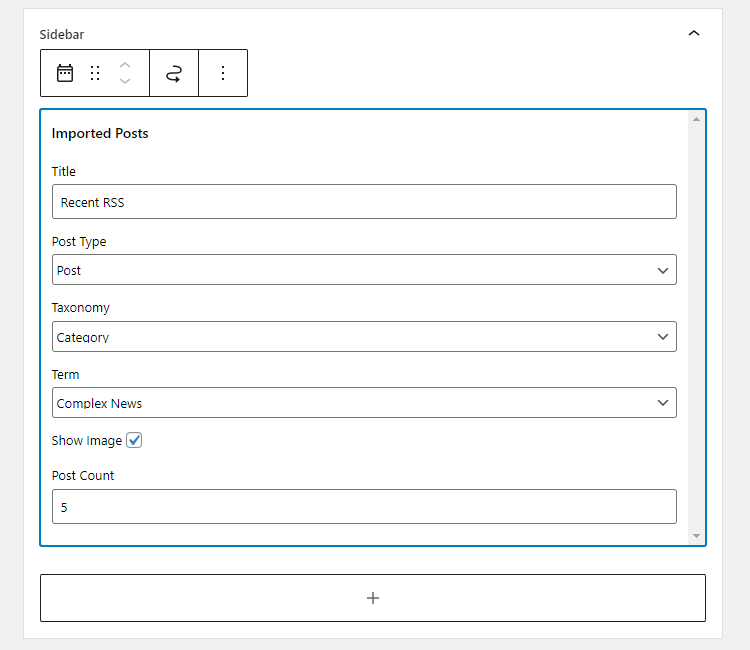Image resolution: width=750 pixels, height=650 pixels.
Task: Open the Post Type dropdown
Action: coord(364,270)
